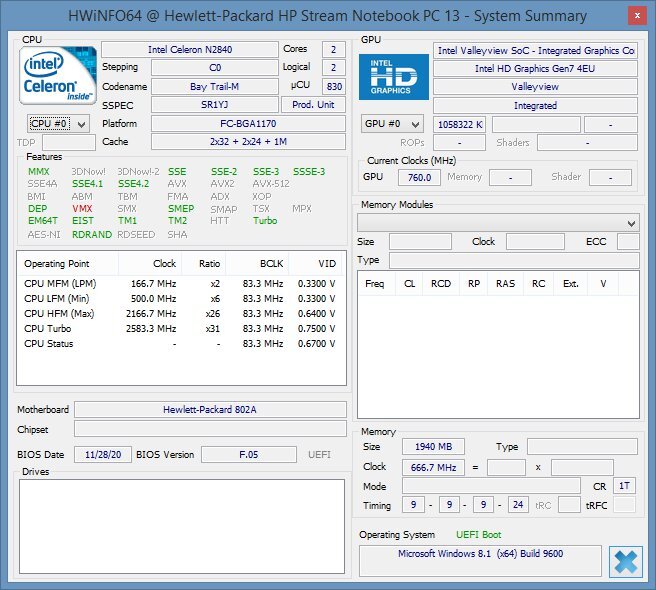
Task: Select the CPU LFM (Min) row
Action: pyautogui.click(x=180, y=299)
